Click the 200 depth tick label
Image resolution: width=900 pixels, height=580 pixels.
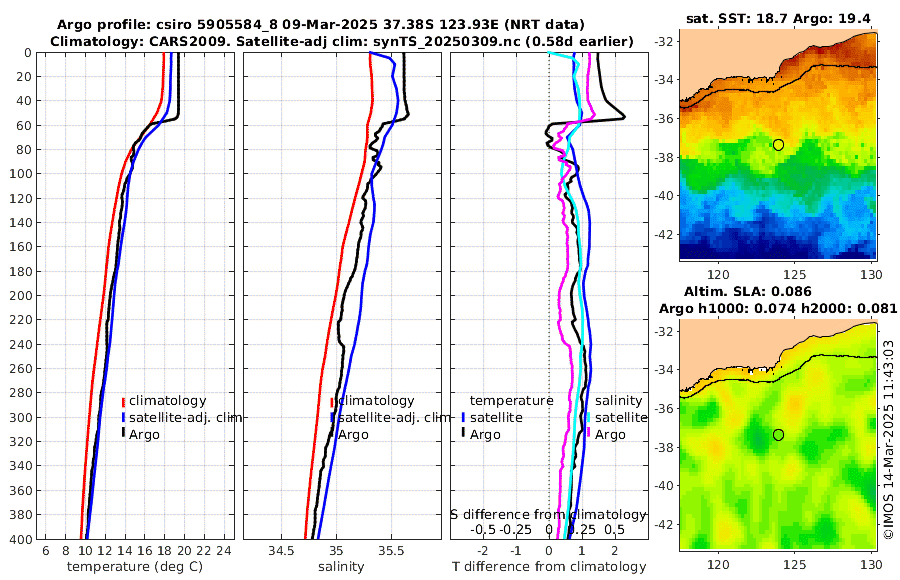[20, 295]
